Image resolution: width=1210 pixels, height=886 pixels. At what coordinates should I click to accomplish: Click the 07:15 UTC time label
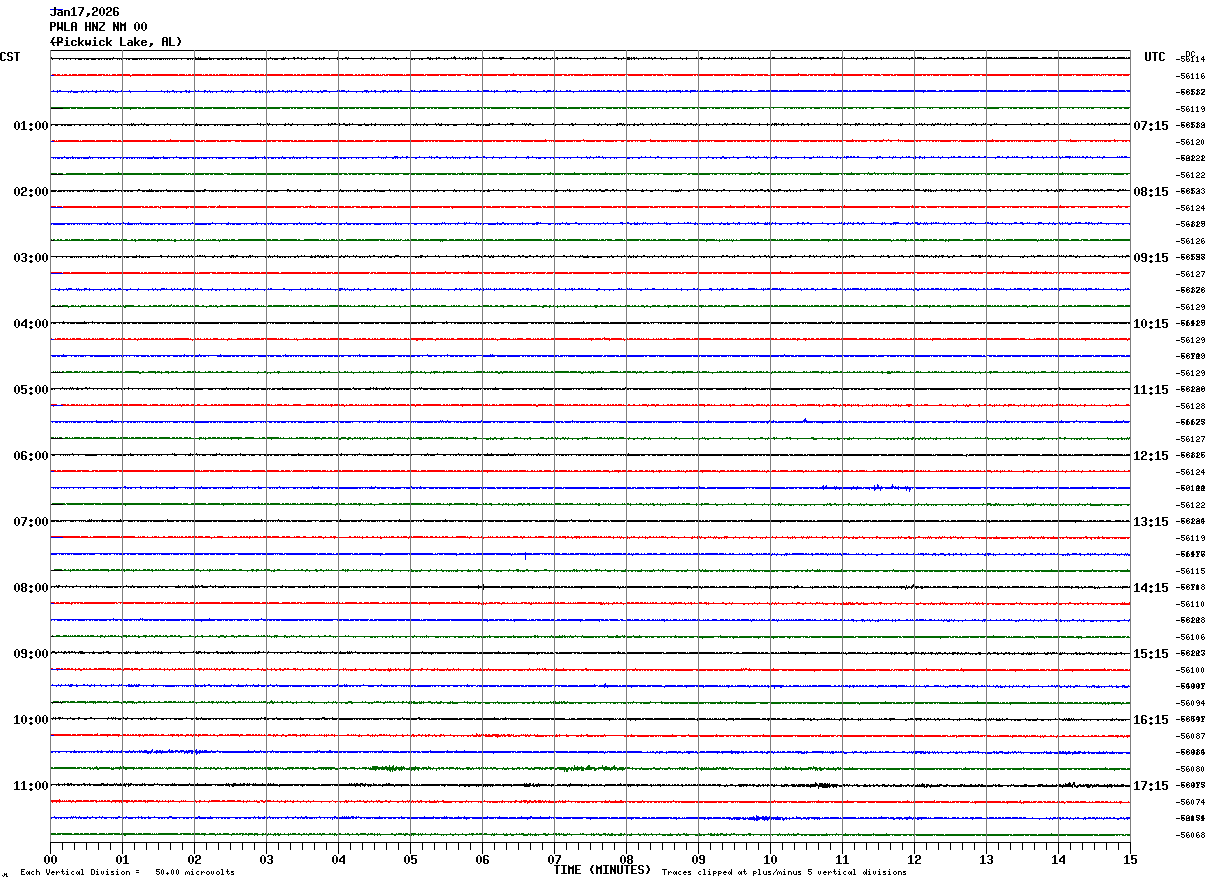coord(1151,126)
